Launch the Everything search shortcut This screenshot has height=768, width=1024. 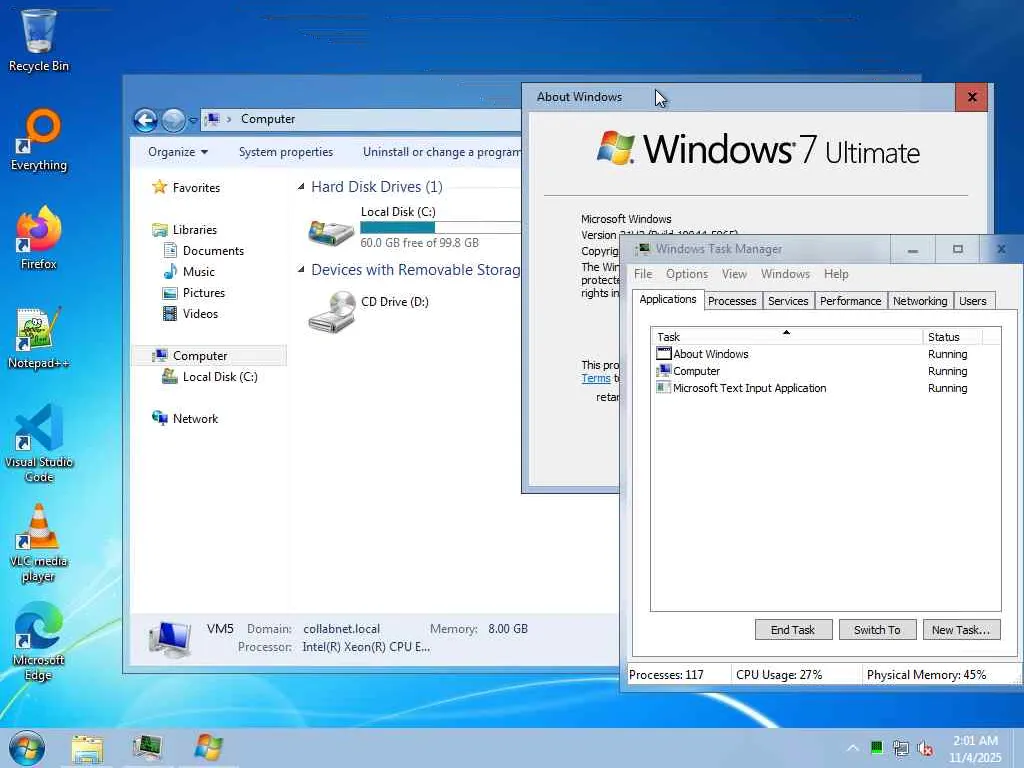click(x=39, y=140)
